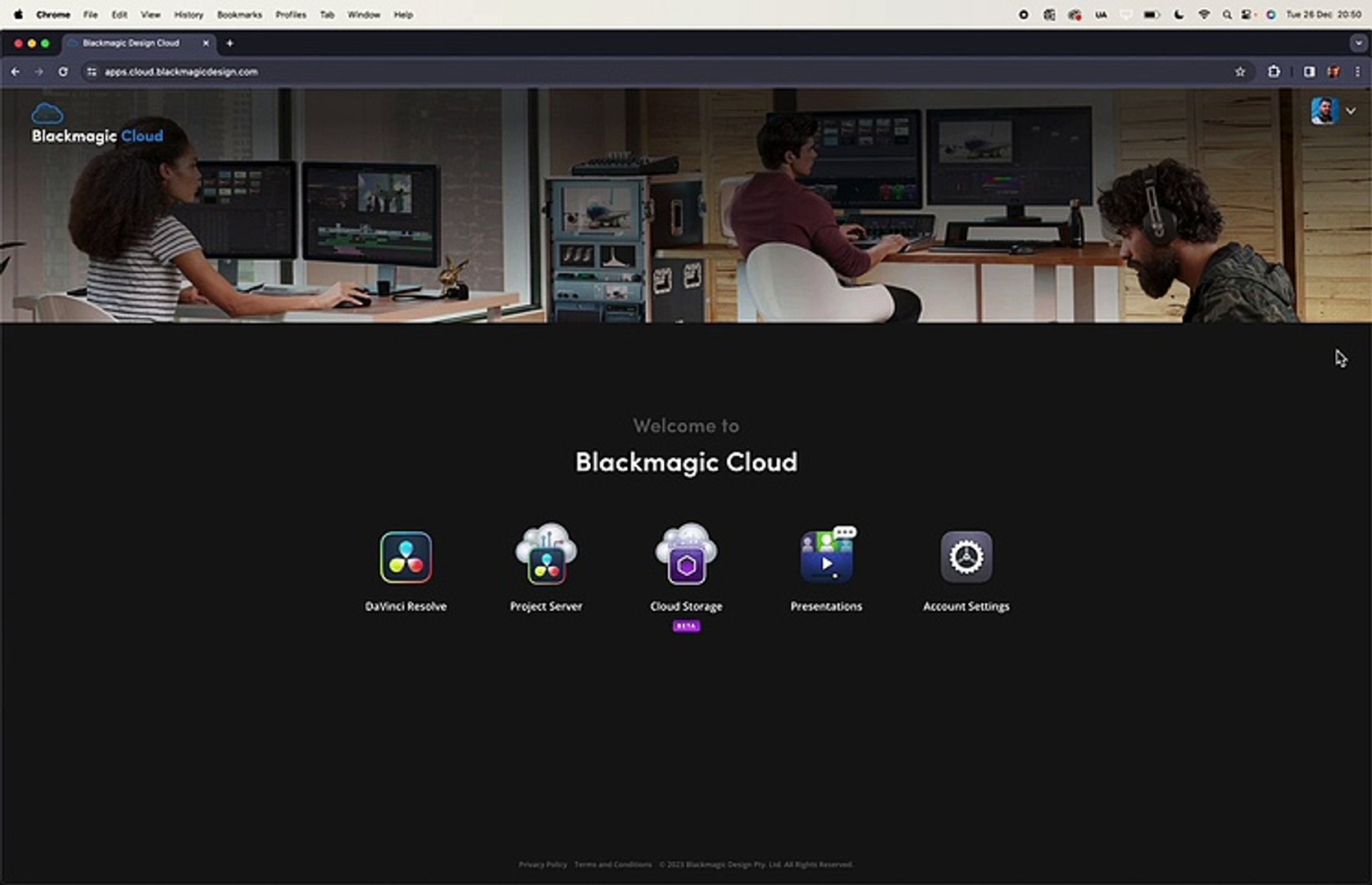Toggle Do Not Disturb moon icon
1372x885 pixels.
tap(1179, 15)
